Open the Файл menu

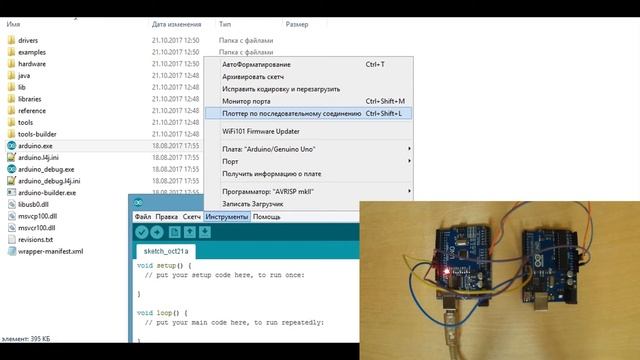tap(143, 217)
